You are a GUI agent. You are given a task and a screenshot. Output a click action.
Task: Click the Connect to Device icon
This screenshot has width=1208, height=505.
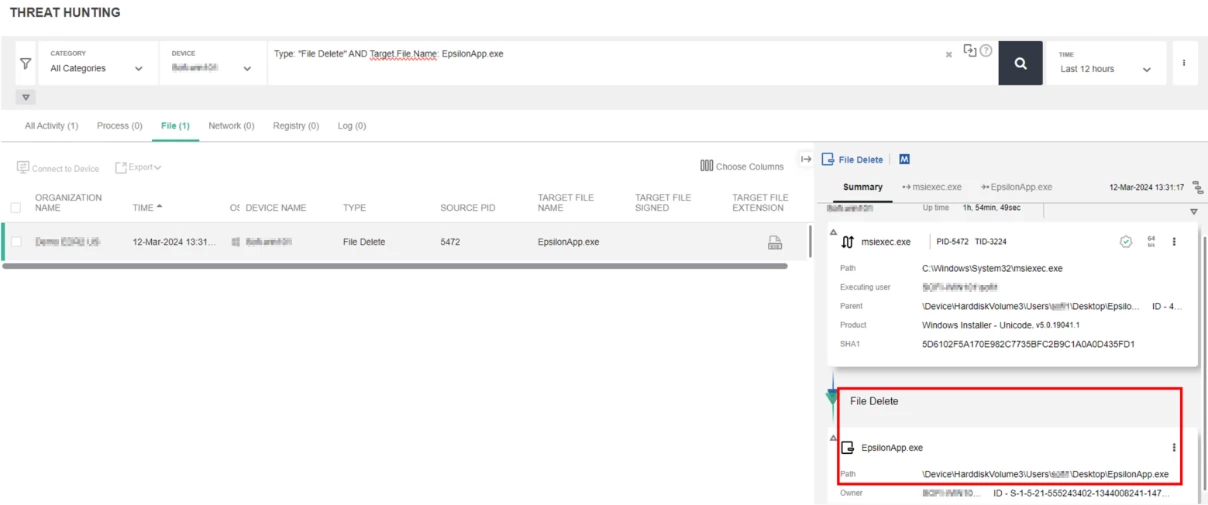(23, 168)
